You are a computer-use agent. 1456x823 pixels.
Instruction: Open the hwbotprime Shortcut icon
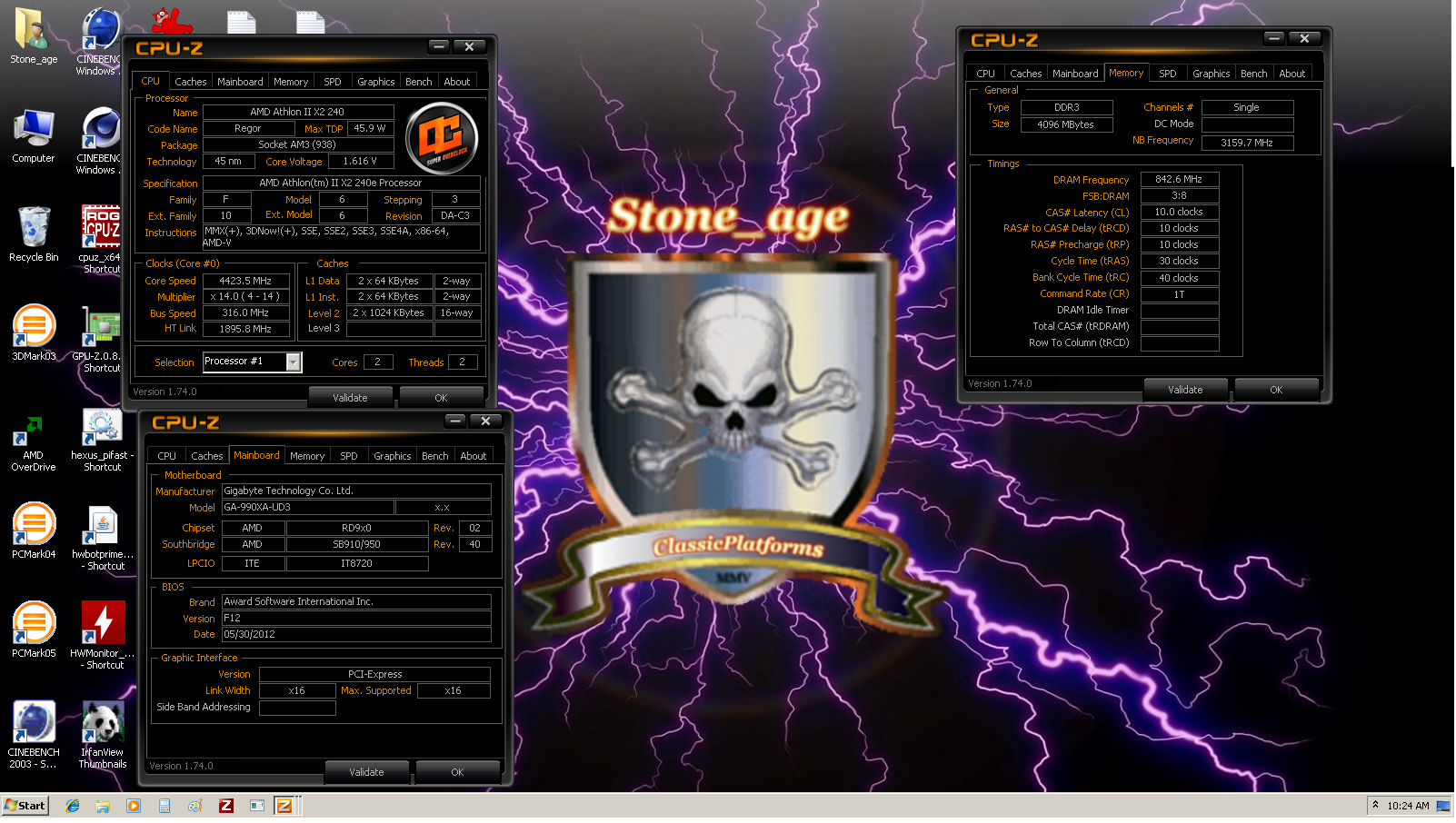(x=102, y=538)
